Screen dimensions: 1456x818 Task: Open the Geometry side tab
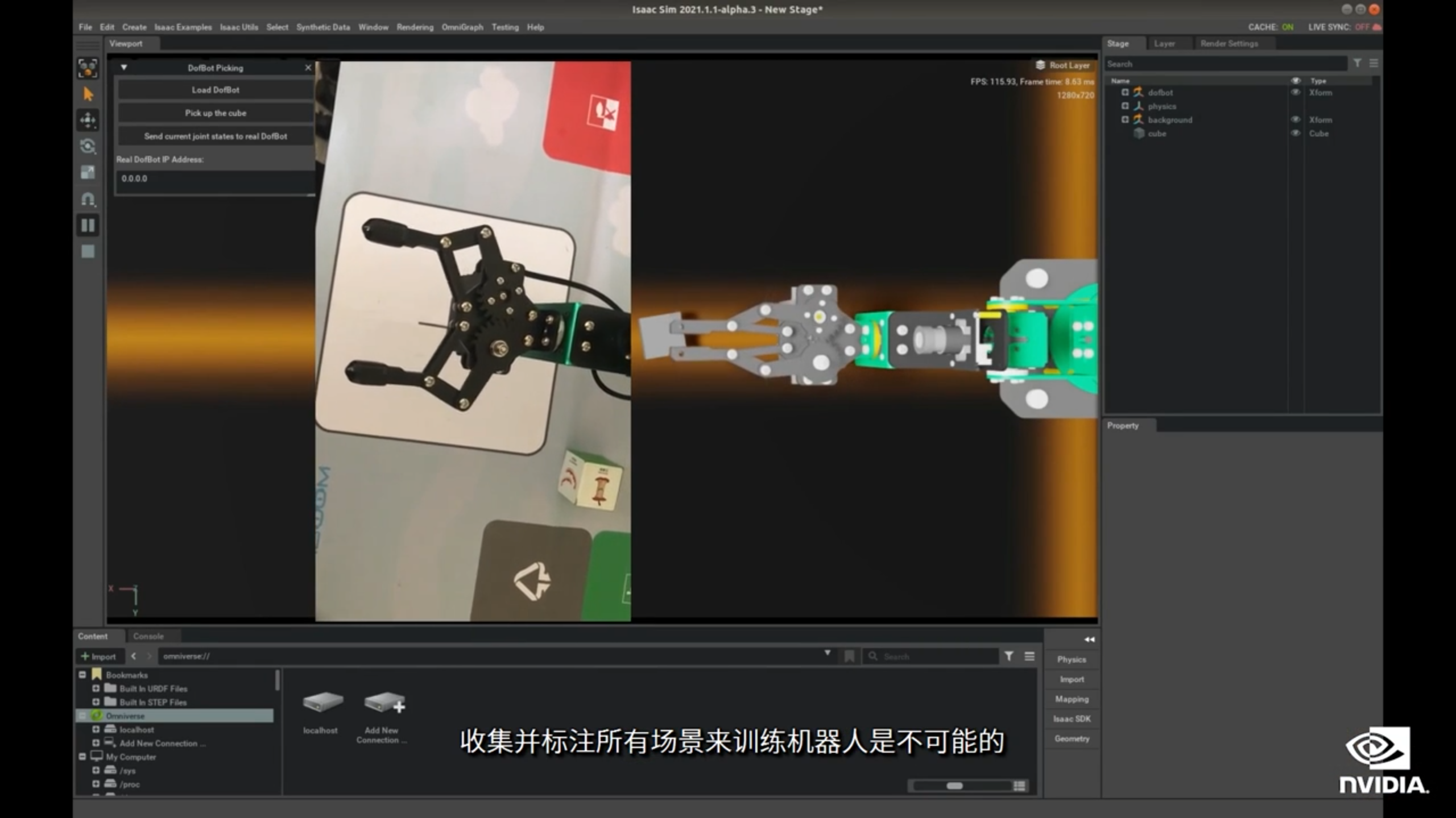click(1072, 739)
